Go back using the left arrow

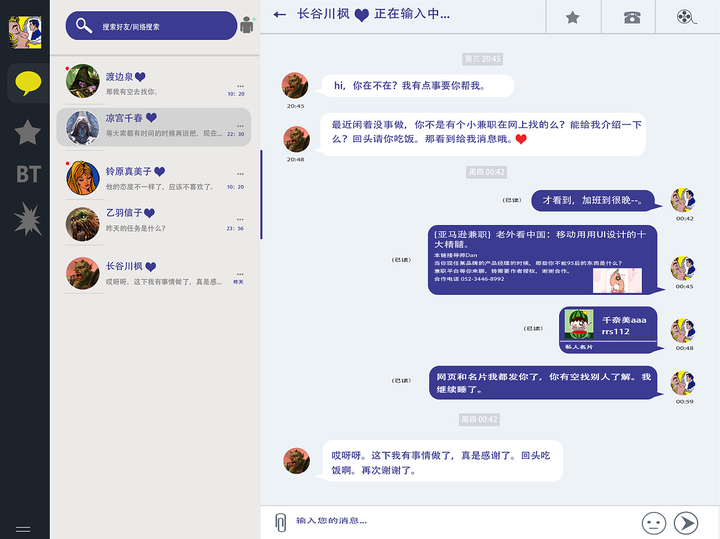click(x=279, y=15)
